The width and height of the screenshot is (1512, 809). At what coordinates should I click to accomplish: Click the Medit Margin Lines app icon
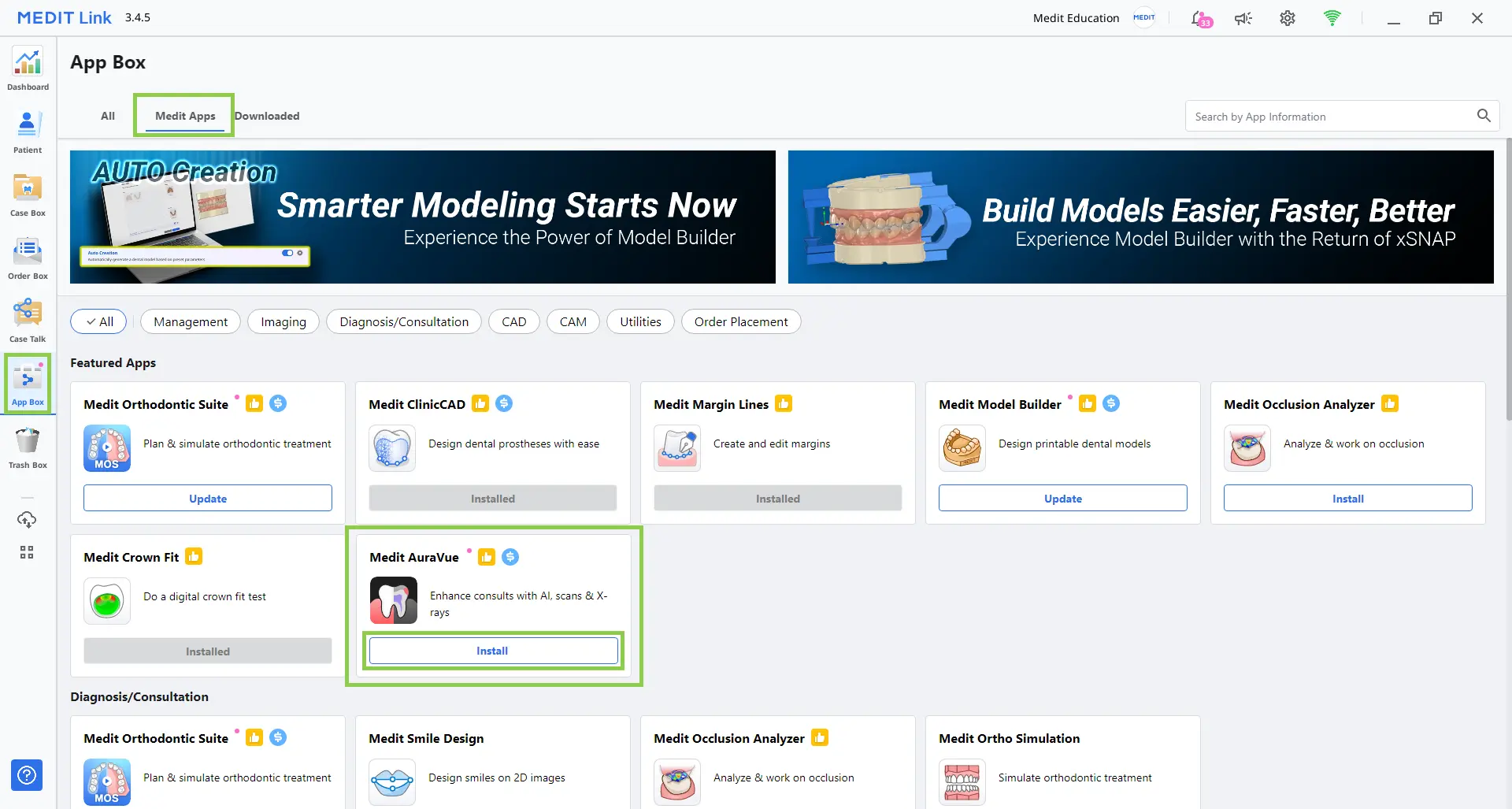(x=677, y=448)
